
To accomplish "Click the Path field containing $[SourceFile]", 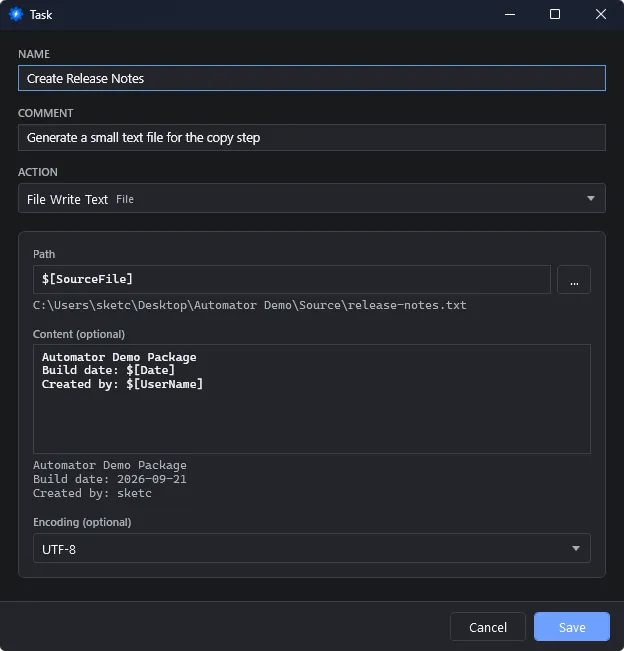I will pos(292,279).
